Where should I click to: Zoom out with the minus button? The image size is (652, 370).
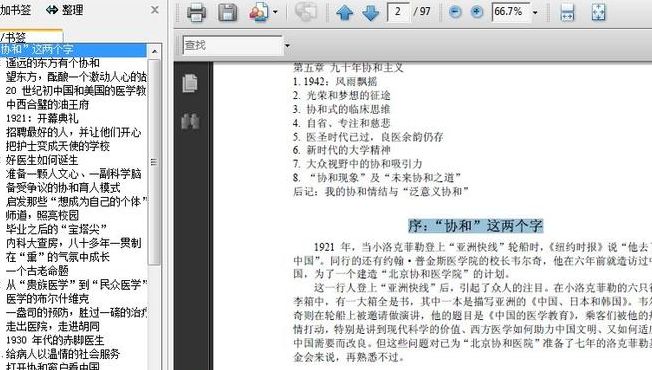tap(455, 12)
